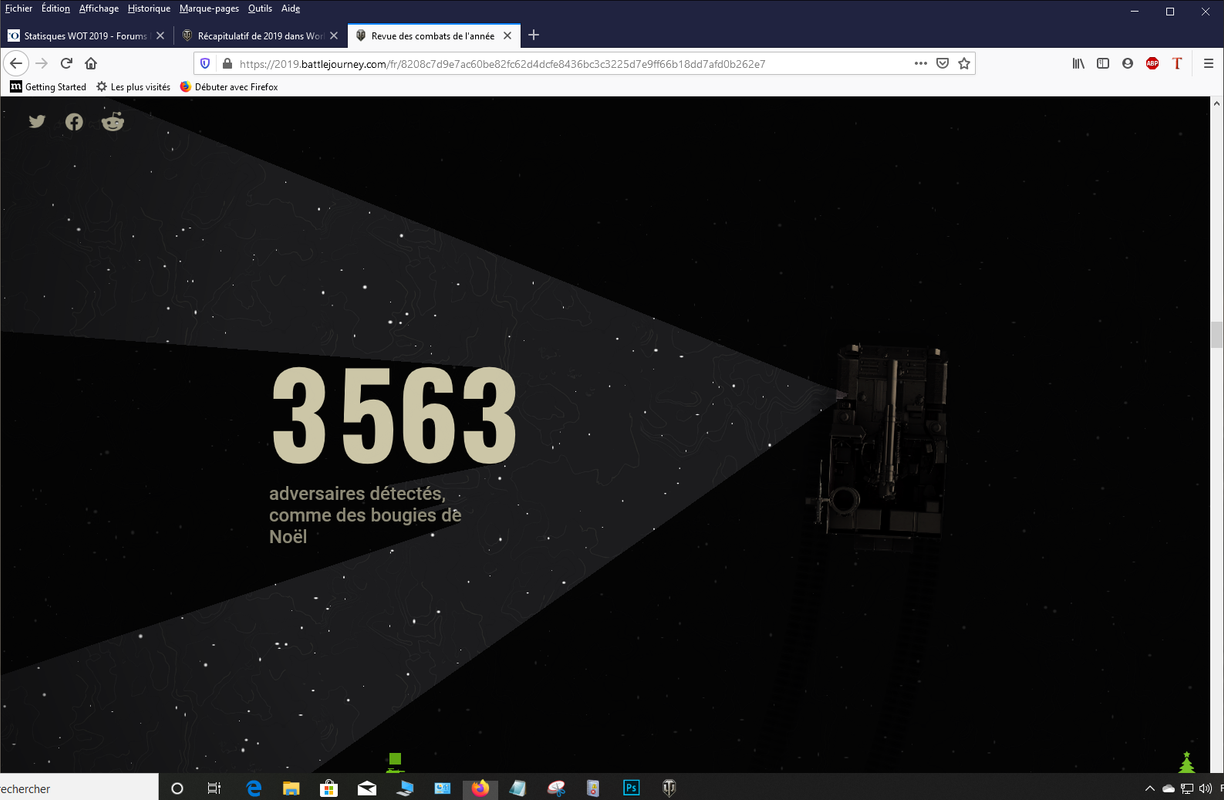This screenshot has width=1224, height=800.
Task: Open the Affichage menu
Action: pyautogui.click(x=99, y=8)
